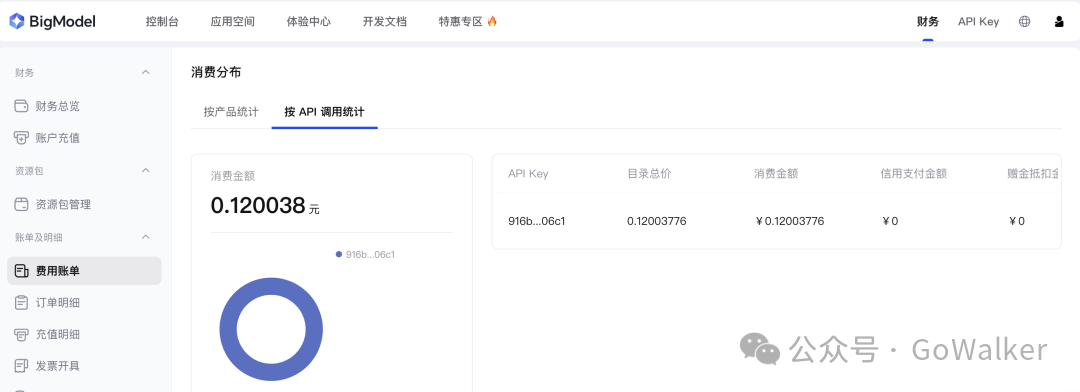Image resolution: width=1080 pixels, height=392 pixels.
Task: Click the 消费分布 section heading
Action: (x=216, y=72)
